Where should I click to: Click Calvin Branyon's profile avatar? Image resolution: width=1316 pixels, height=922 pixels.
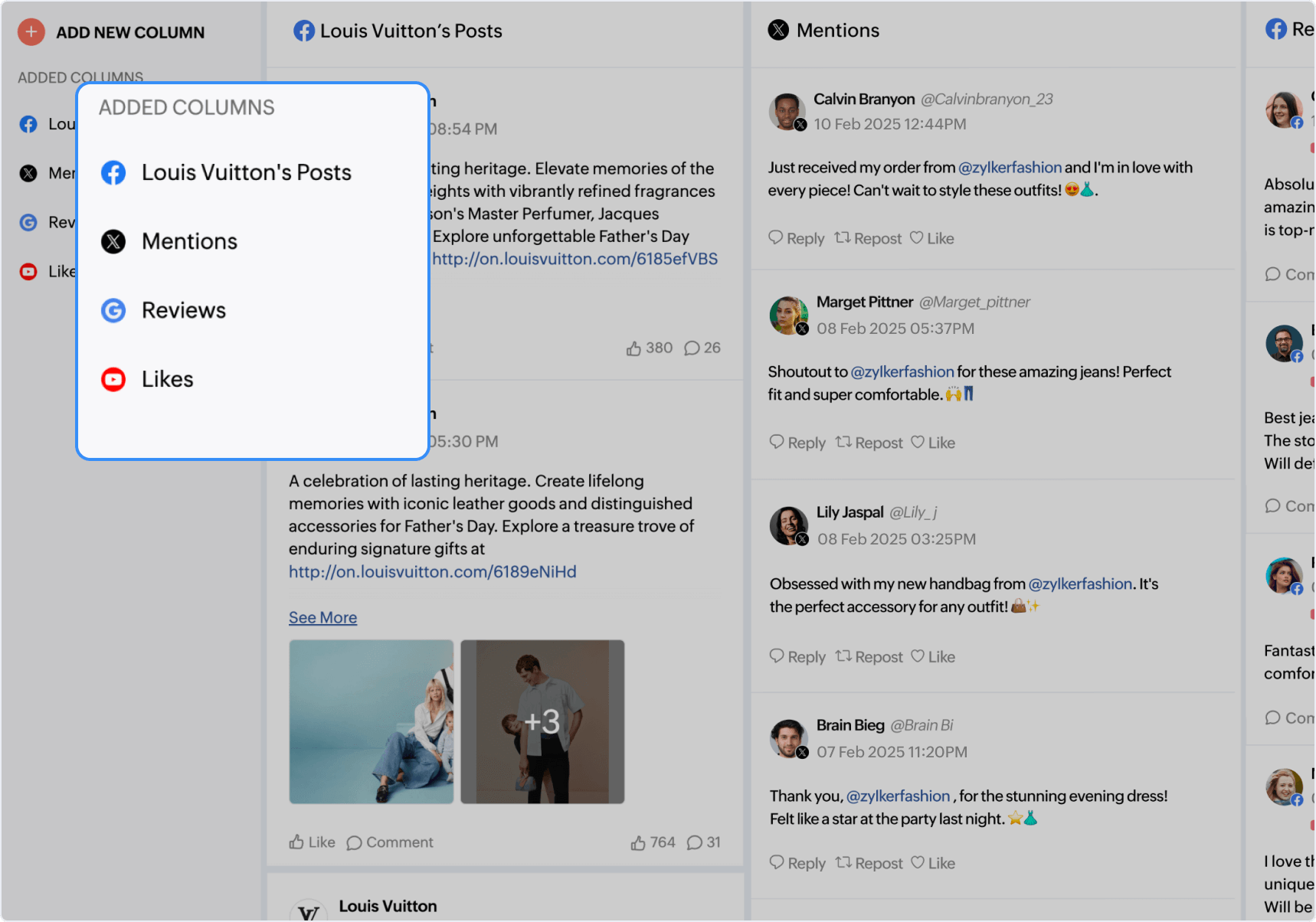pyautogui.click(x=787, y=112)
